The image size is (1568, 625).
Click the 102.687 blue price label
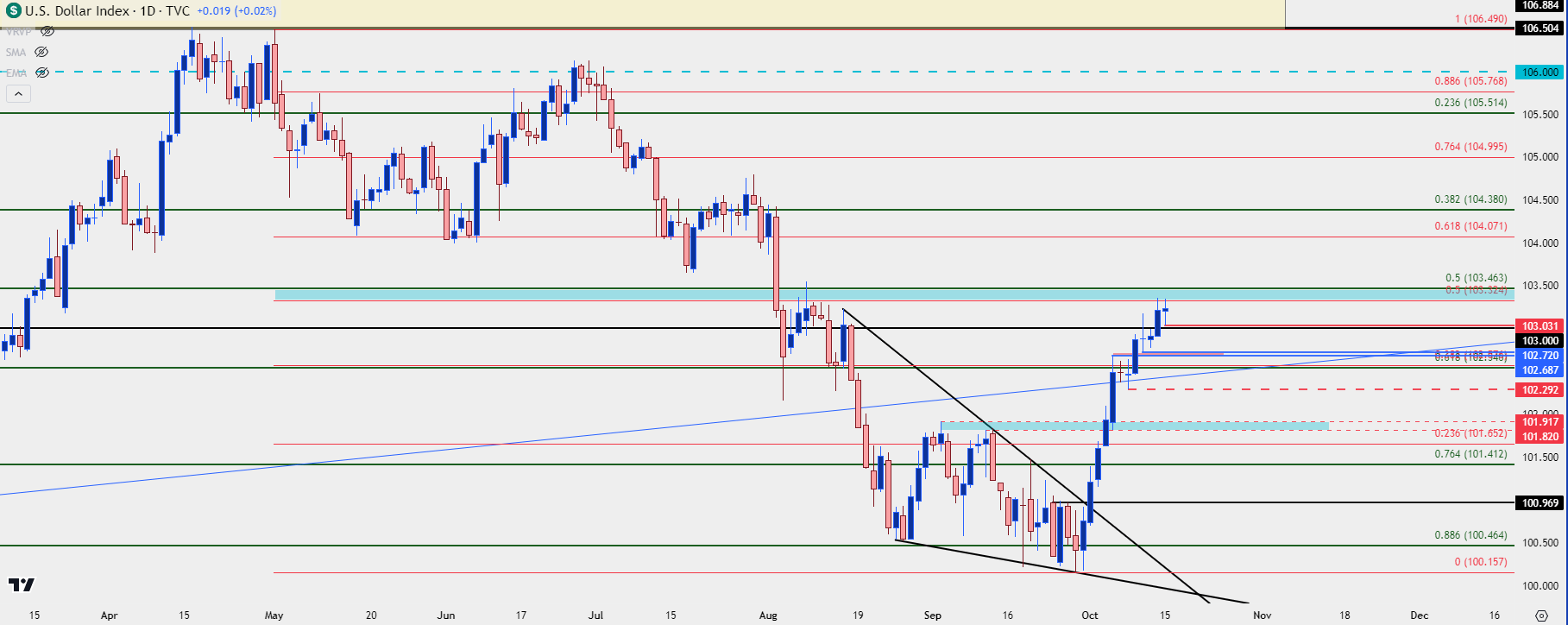[x=1540, y=369]
